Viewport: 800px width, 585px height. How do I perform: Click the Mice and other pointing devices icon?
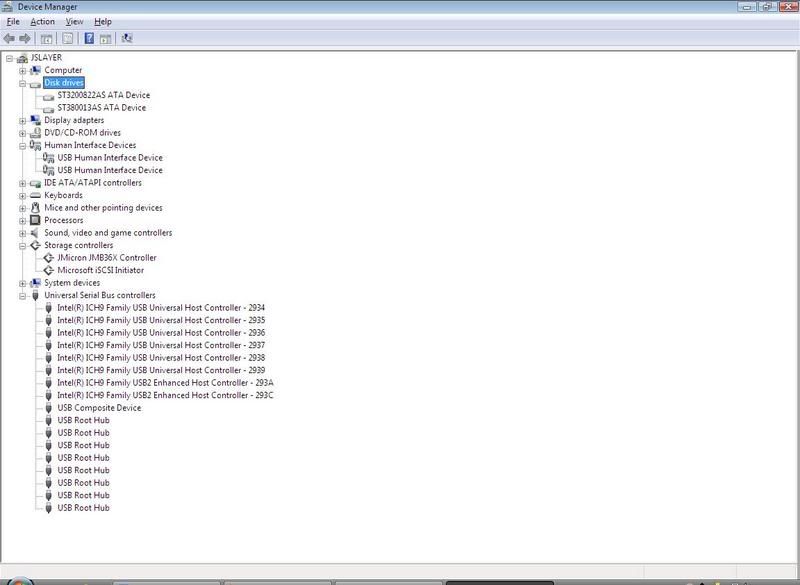pyautogui.click(x=35, y=208)
